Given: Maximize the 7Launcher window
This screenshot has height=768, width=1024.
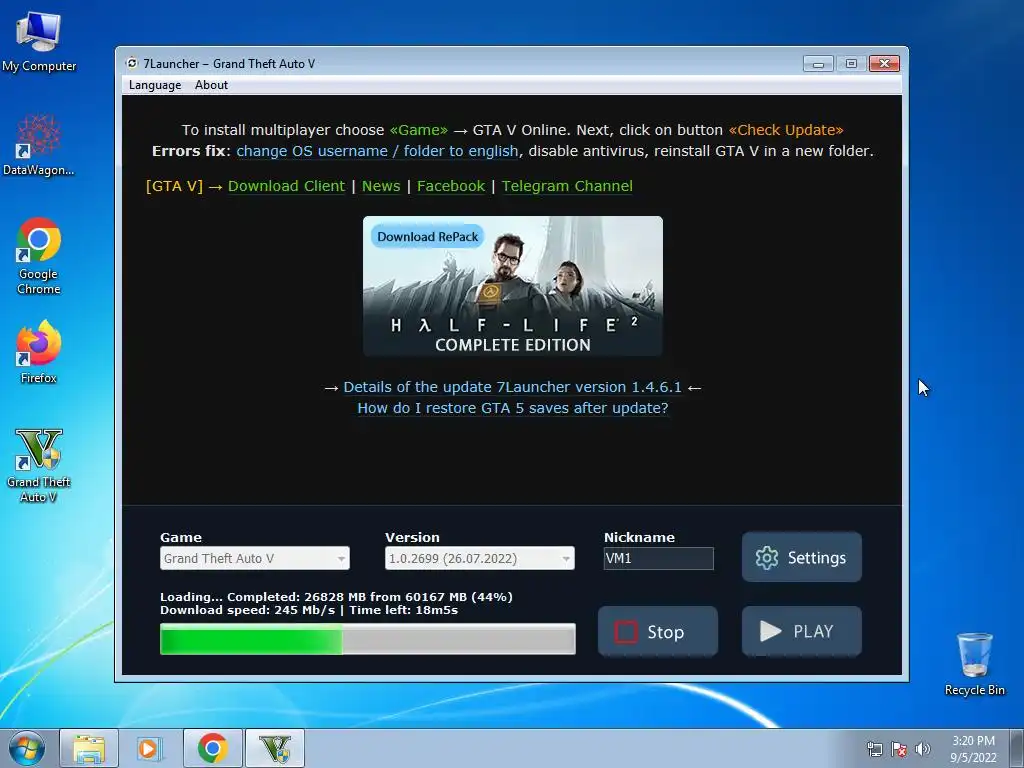Looking at the screenshot, I should coord(851,63).
